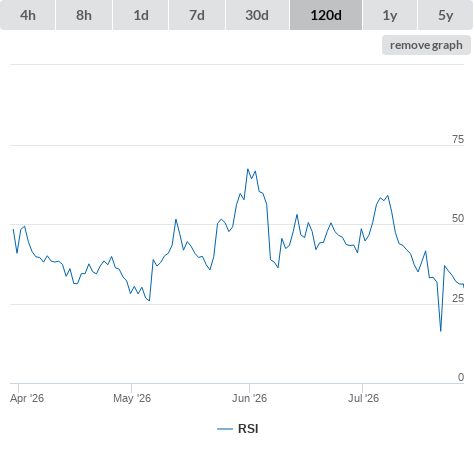
Task: Click the RSI peak in early June
Action: 248,169
